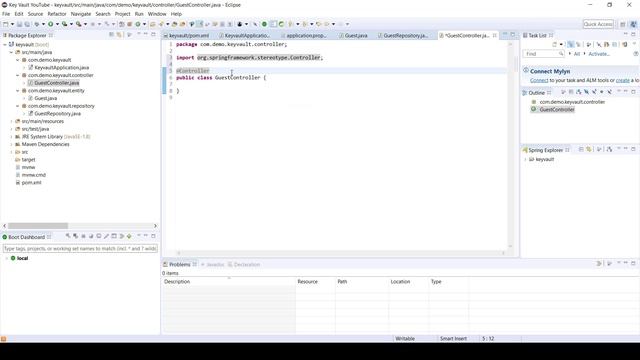Click Find field in Task List
This screenshot has height=360, width=640.
click(x=544, y=54)
